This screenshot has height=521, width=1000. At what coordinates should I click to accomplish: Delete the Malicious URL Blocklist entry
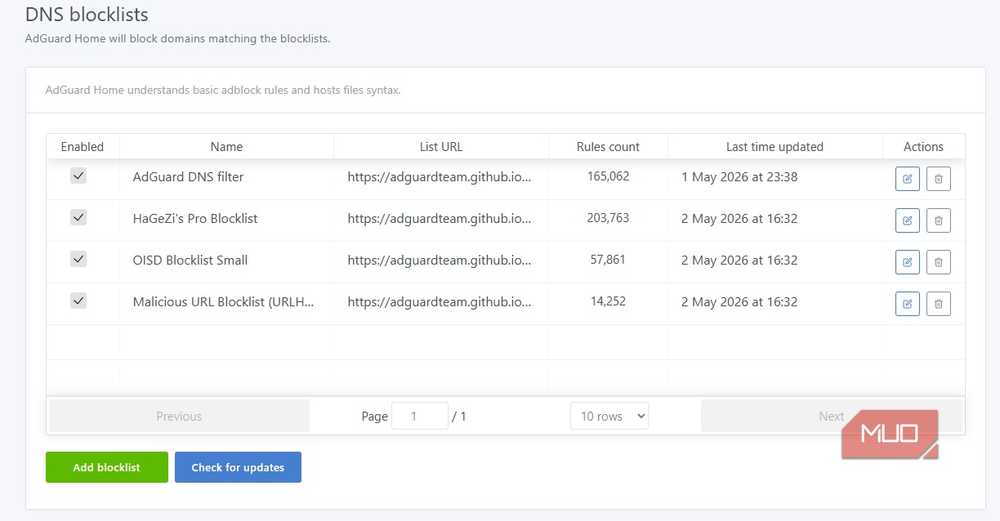[938, 304]
